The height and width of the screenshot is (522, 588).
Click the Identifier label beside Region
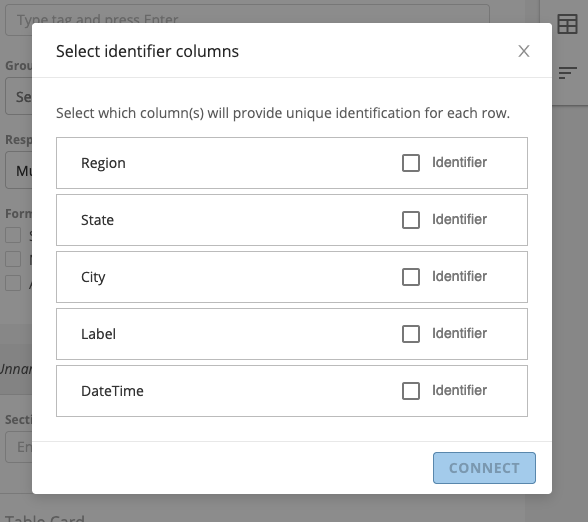pos(459,162)
